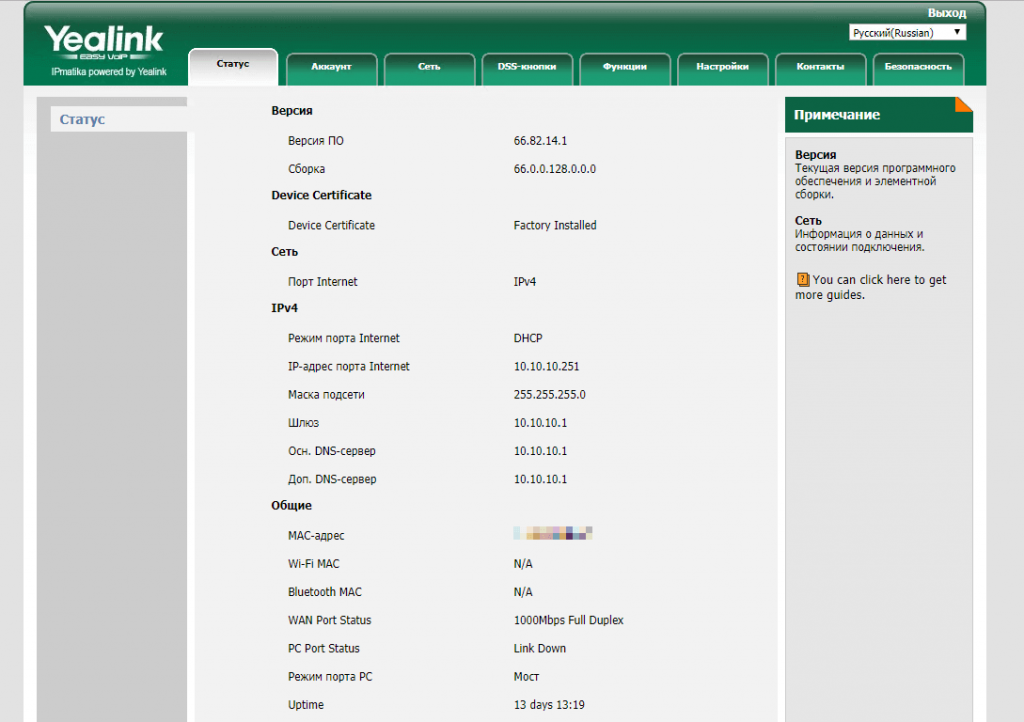The width and height of the screenshot is (1024, 722).
Task: Open the Контакты tab
Action: coord(820,67)
